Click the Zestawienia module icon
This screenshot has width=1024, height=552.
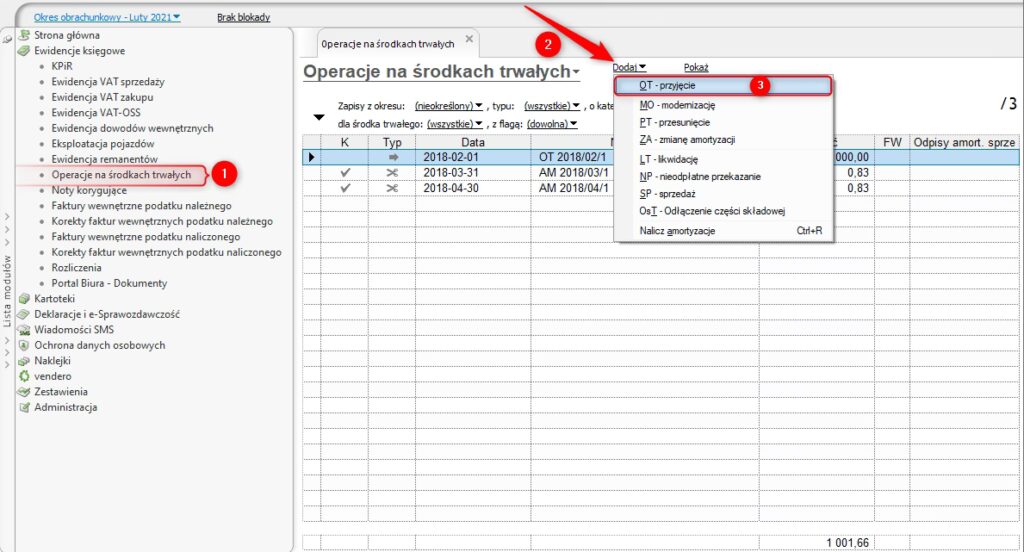(25, 392)
